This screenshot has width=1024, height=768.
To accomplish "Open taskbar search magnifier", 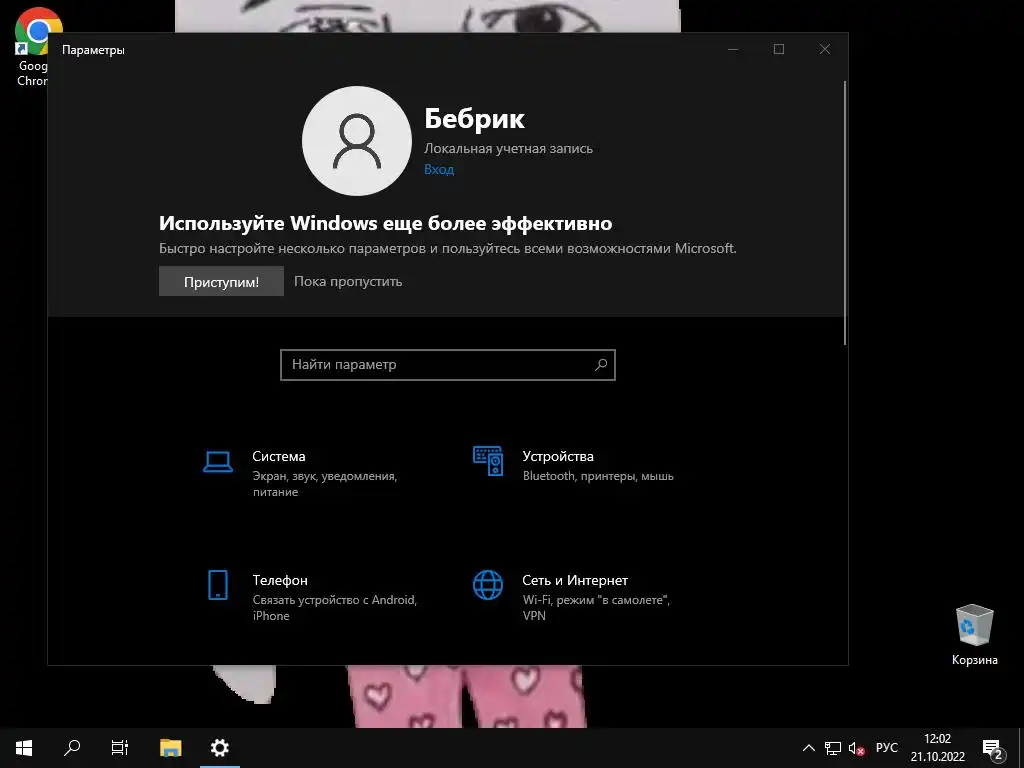I will (x=72, y=748).
